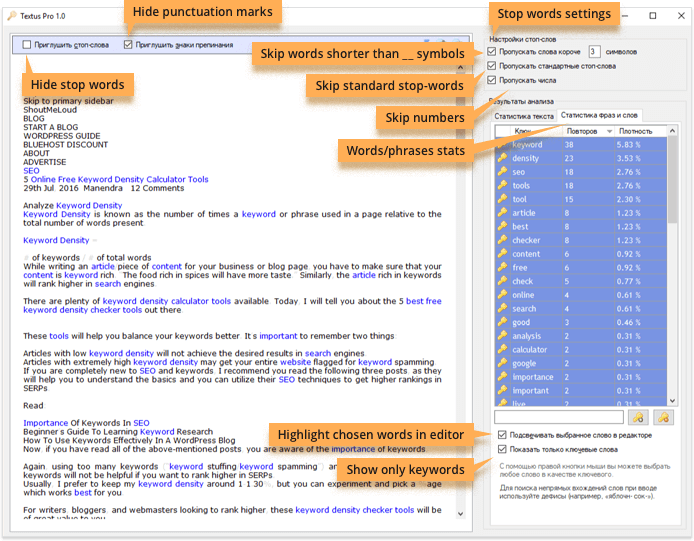The width and height of the screenshot is (694, 541).
Task: Click the text editor scroll down arrow
Action: click(460, 514)
